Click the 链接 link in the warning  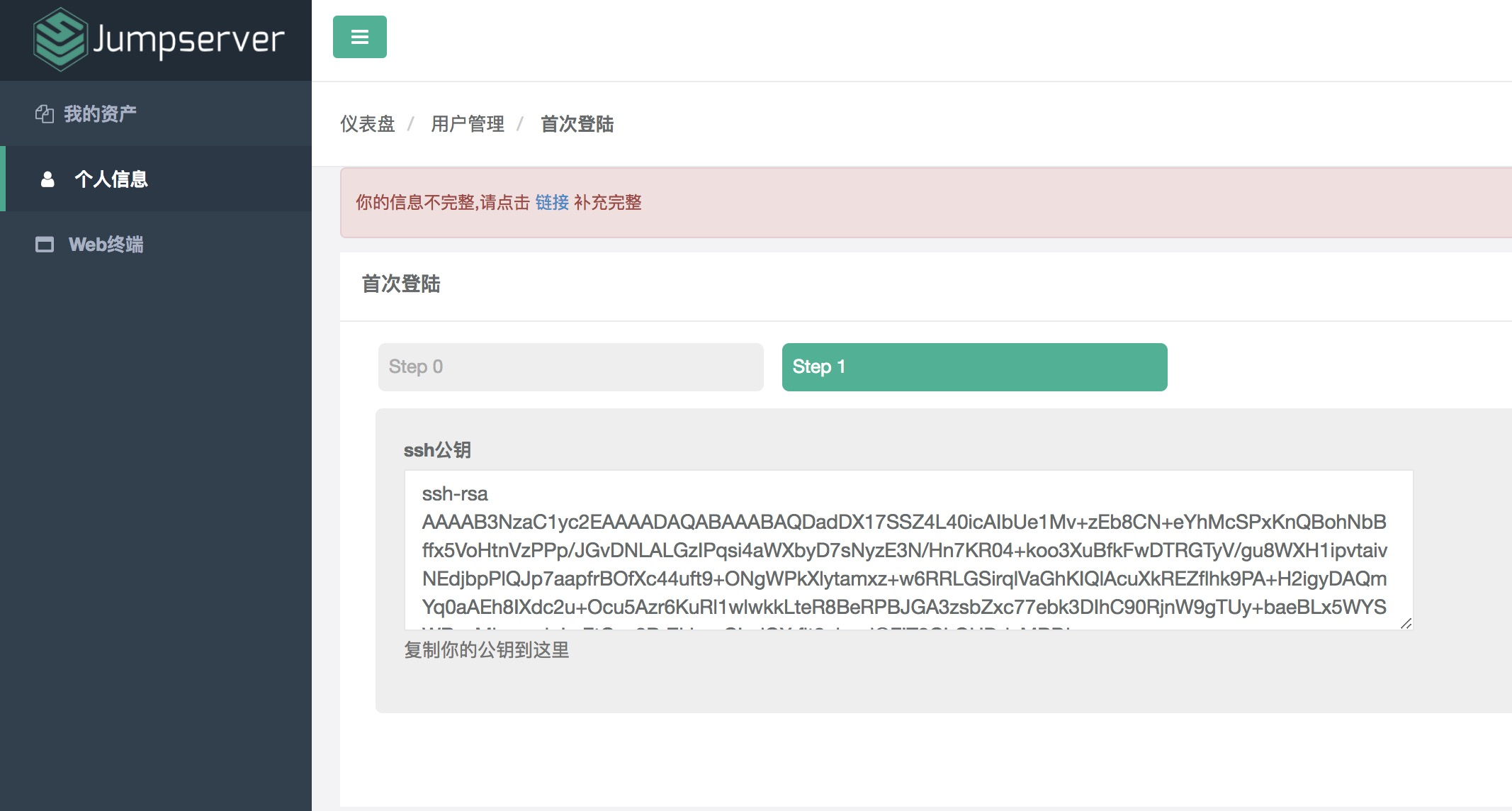pyautogui.click(x=551, y=203)
